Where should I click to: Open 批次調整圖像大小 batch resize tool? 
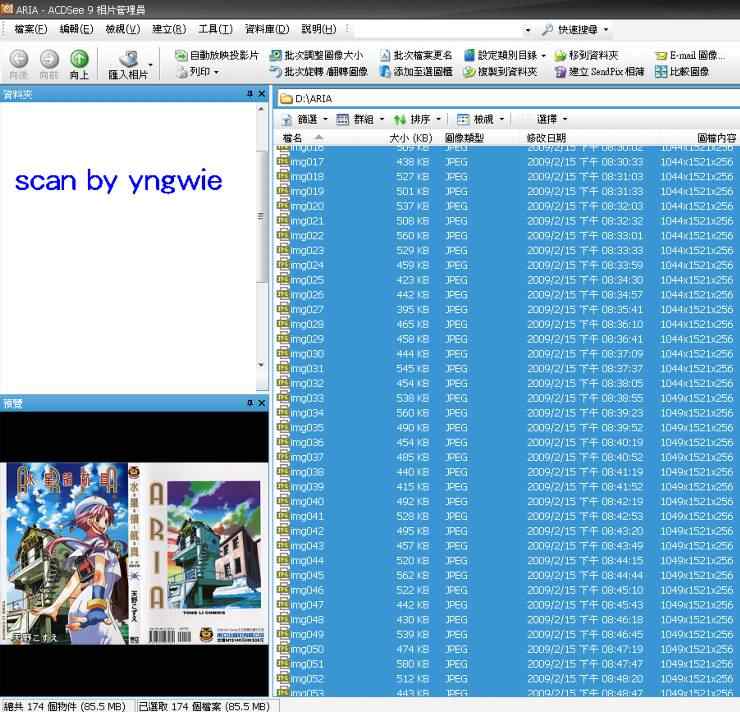[317, 55]
